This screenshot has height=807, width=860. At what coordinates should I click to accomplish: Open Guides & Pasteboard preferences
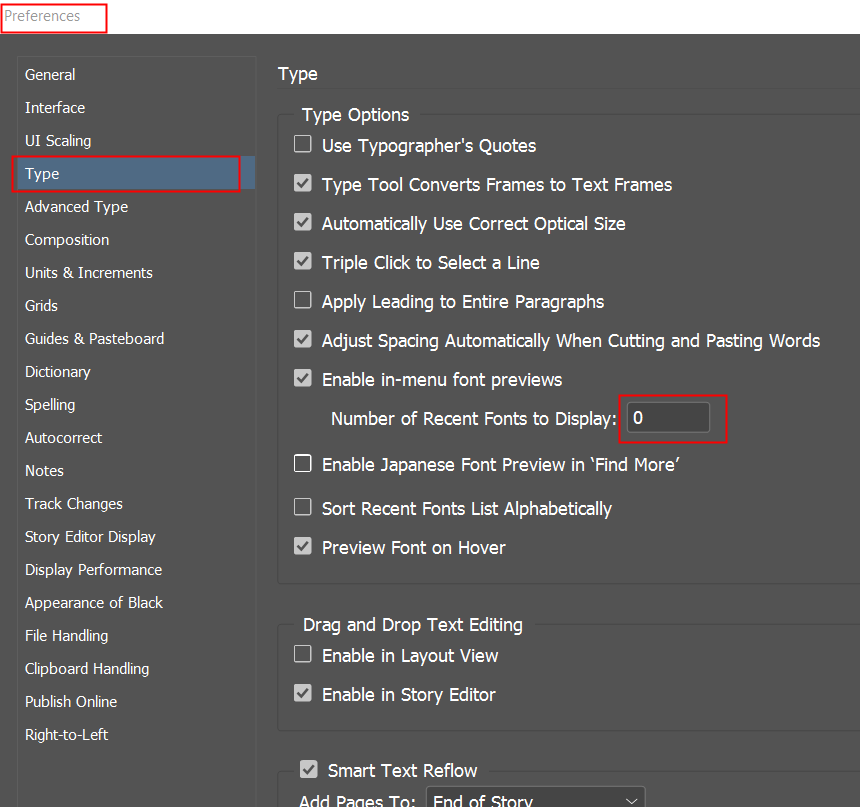coord(94,339)
